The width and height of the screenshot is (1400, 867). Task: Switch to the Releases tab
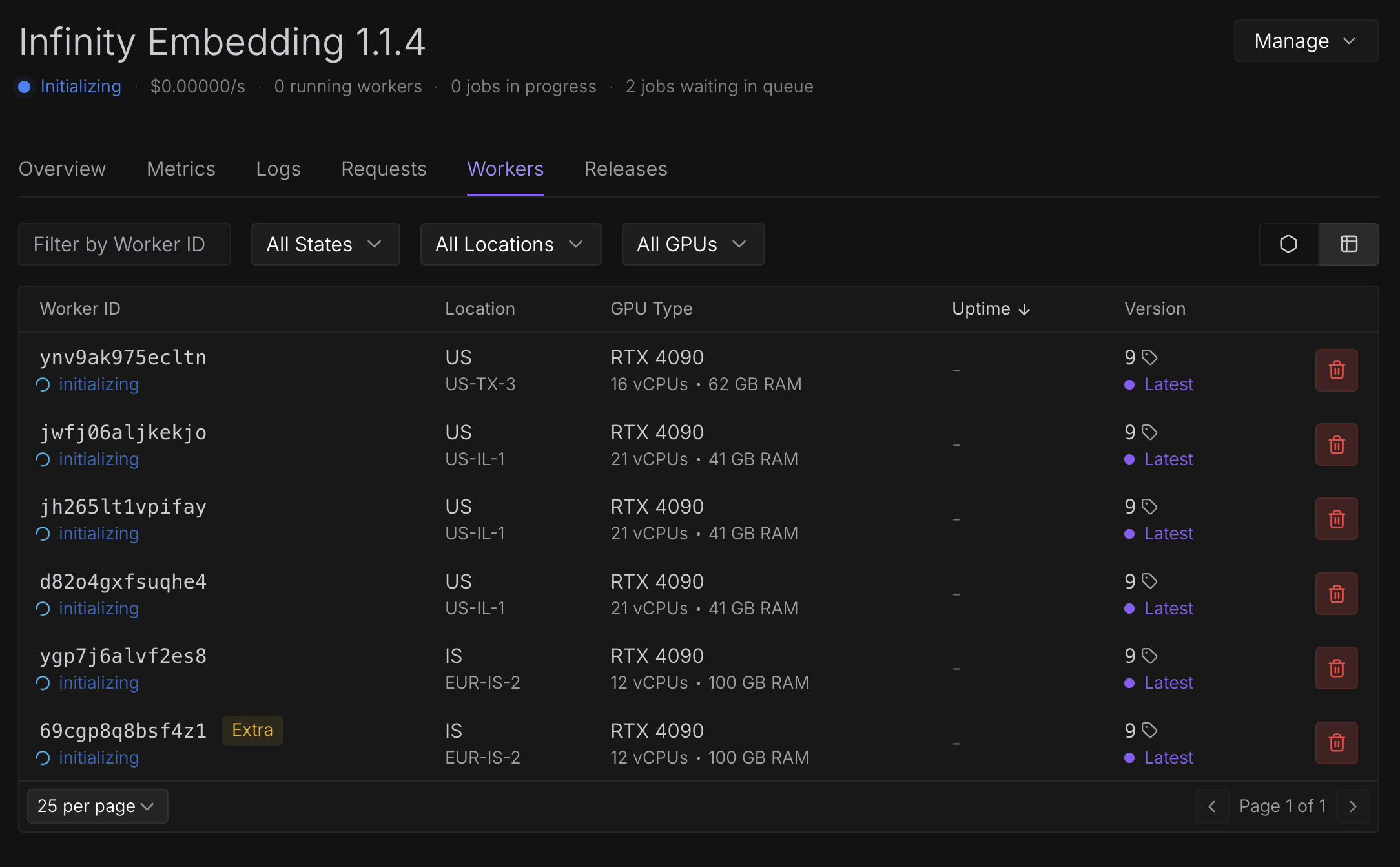click(x=625, y=169)
